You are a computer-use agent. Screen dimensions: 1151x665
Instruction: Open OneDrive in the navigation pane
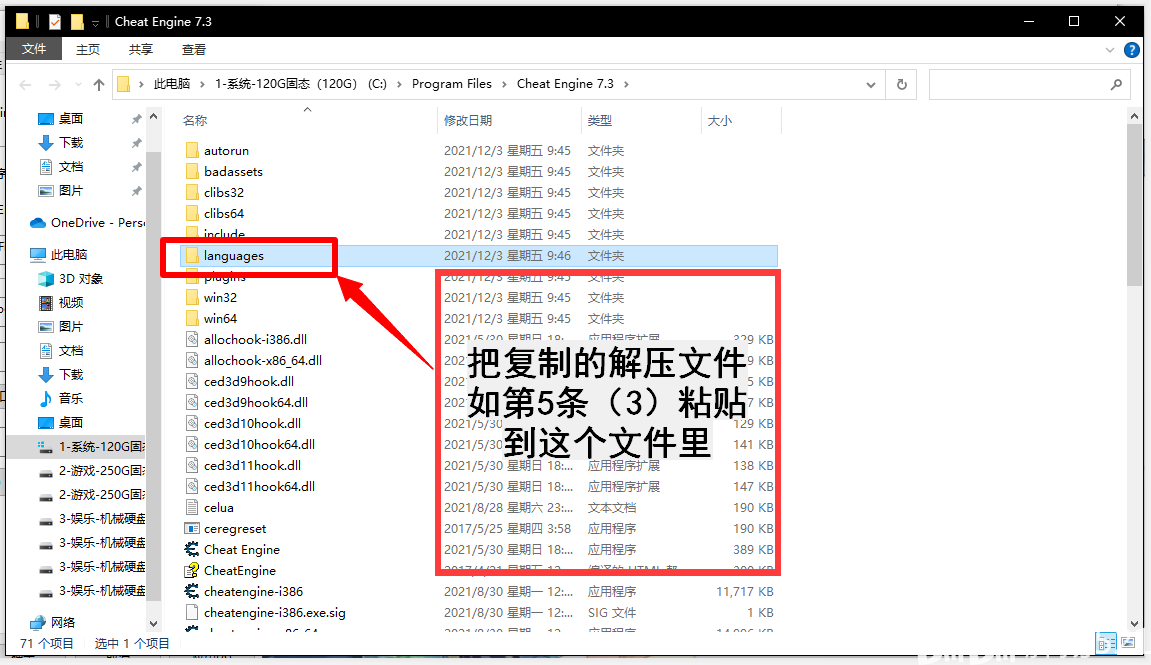click(x=87, y=222)
